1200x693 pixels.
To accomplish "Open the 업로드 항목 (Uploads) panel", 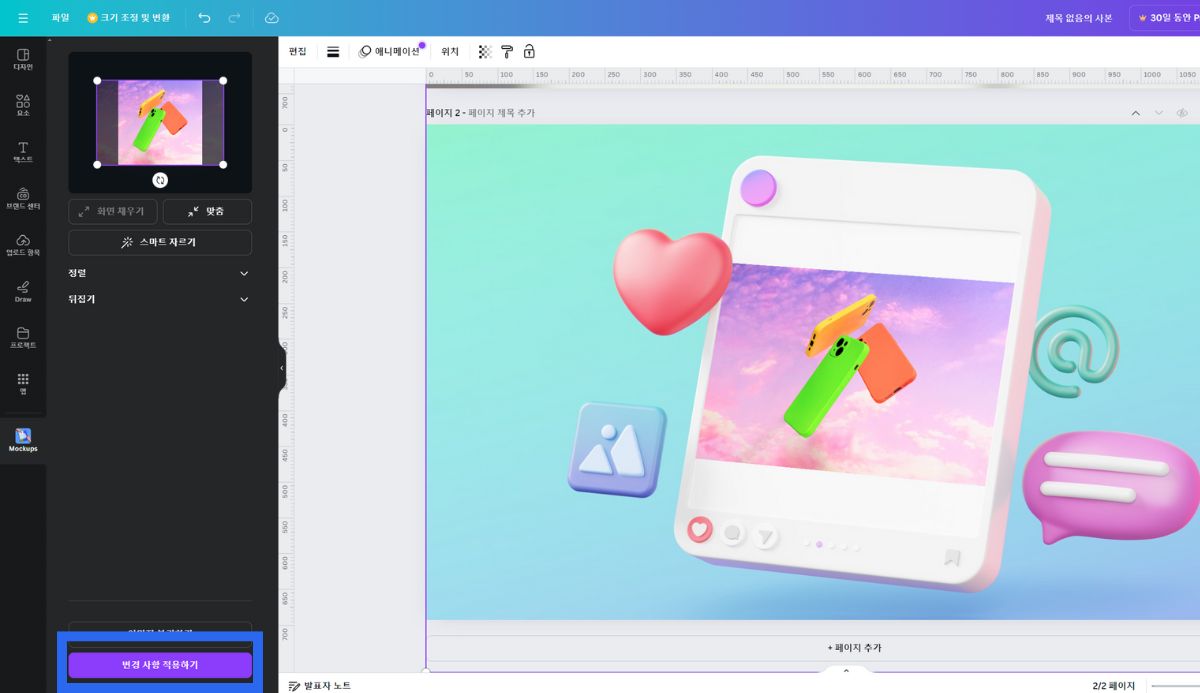I will coord(23,245).
